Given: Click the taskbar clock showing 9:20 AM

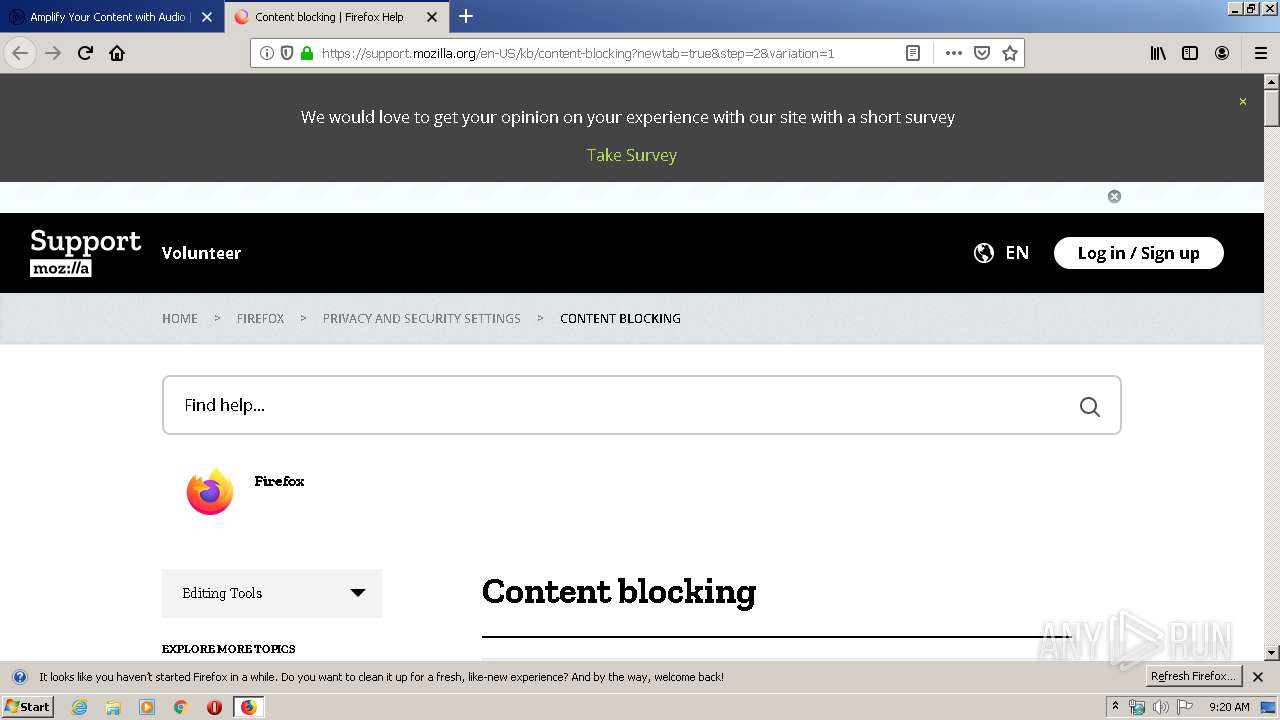Looking at the screenshot, I should (x=1229, y=707).
